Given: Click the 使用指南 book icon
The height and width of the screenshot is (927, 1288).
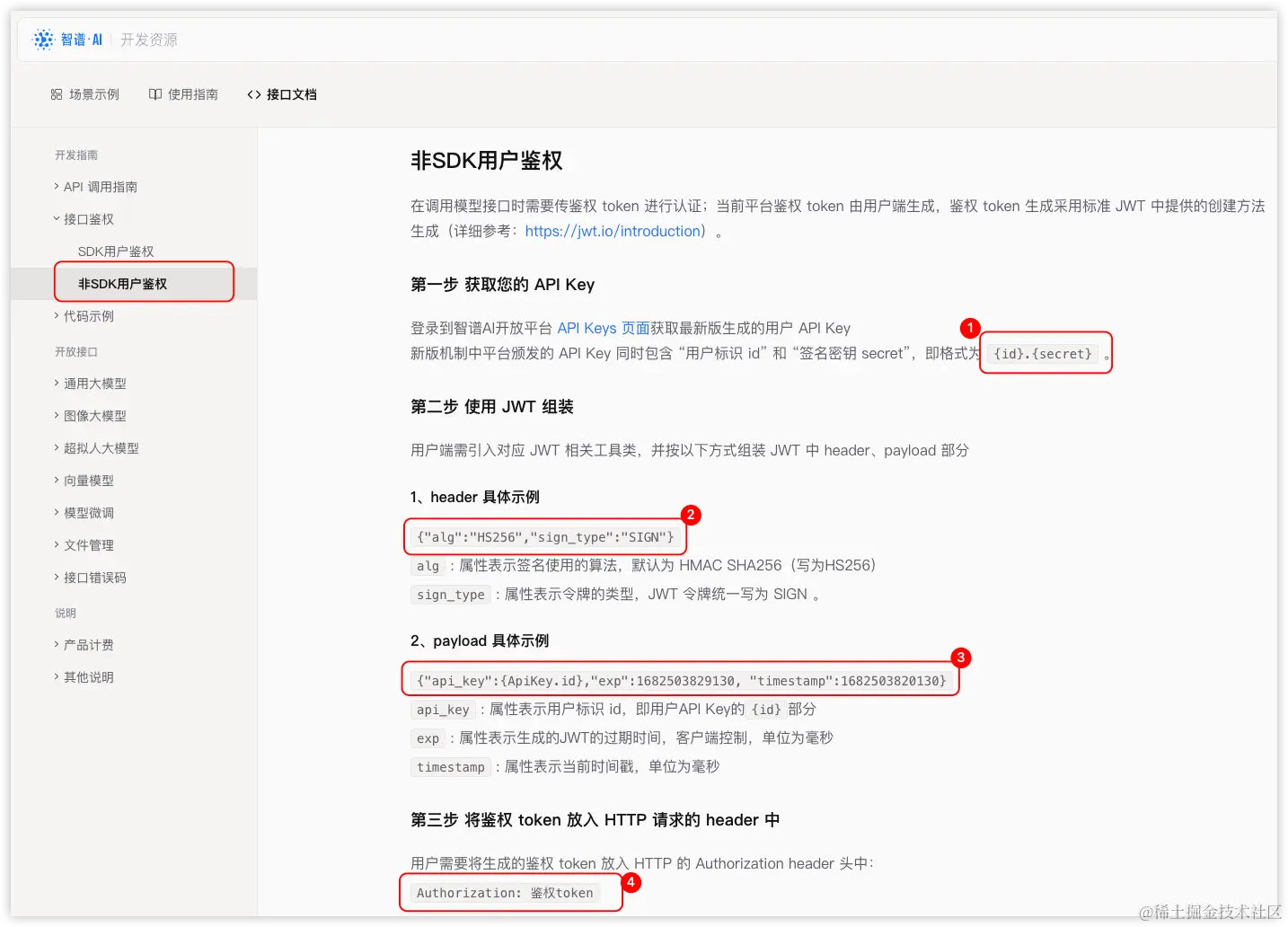Looking at the screenshot, I should pos(155,94).
